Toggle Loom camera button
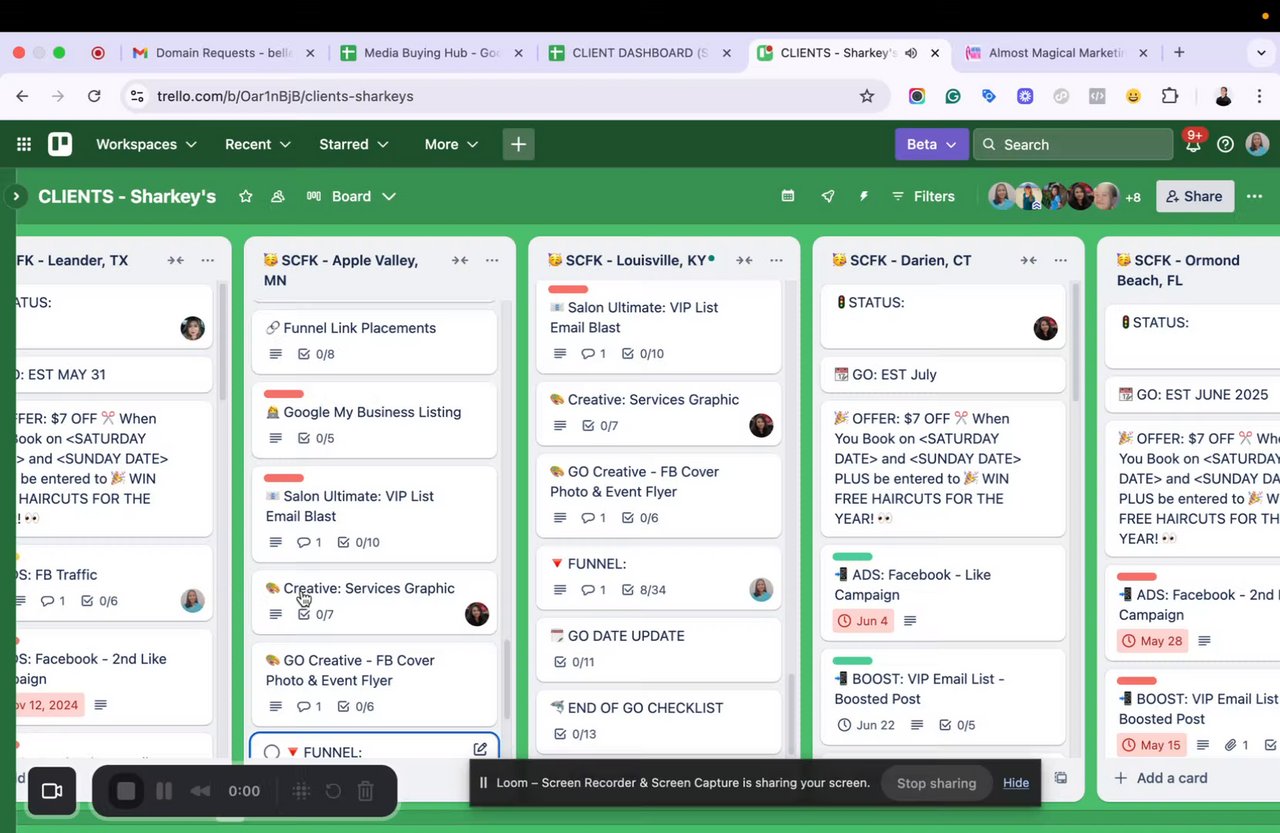This screenshot has height=833, width=1280. [52, 791]
